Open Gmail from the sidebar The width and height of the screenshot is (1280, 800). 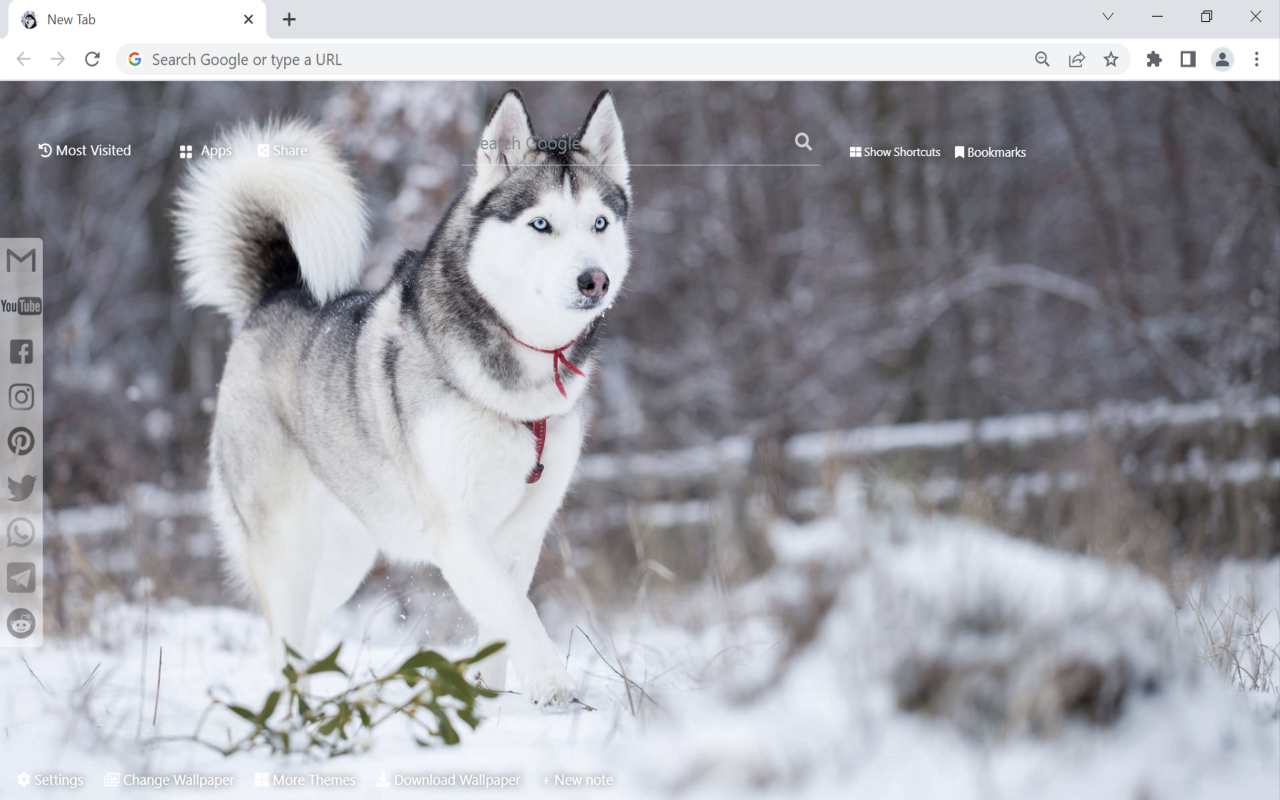coord(21,260)
